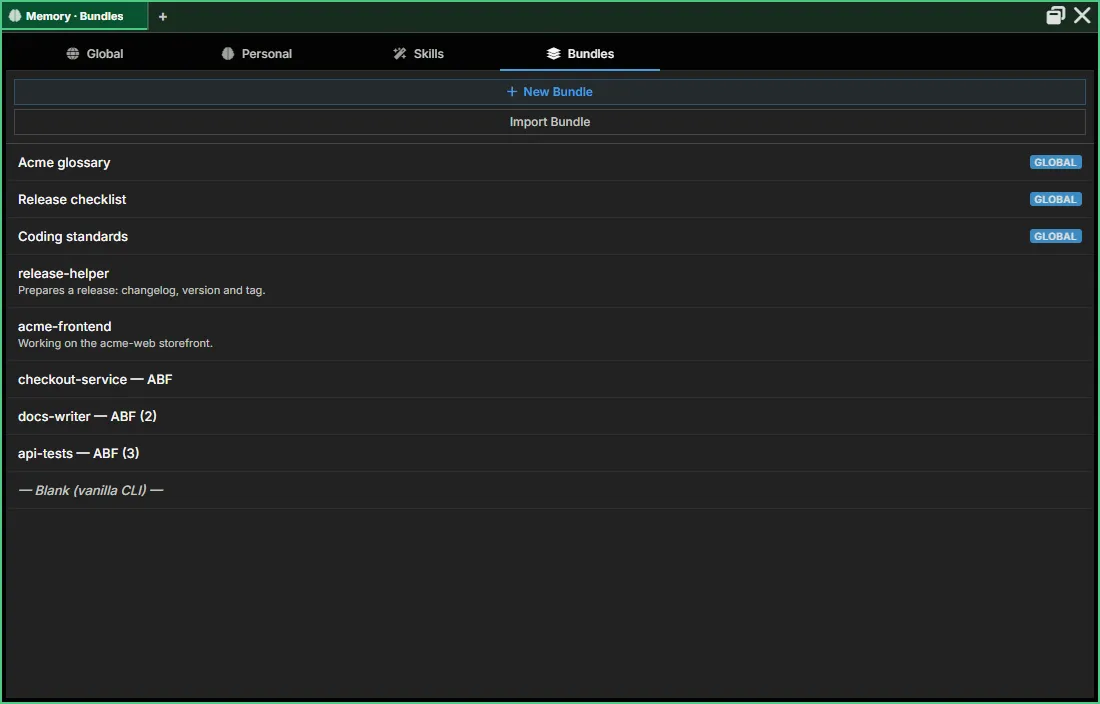1100x704 pixels.
Task: Select api-tests — ABF (3) bundle
Action: point(550,454)
